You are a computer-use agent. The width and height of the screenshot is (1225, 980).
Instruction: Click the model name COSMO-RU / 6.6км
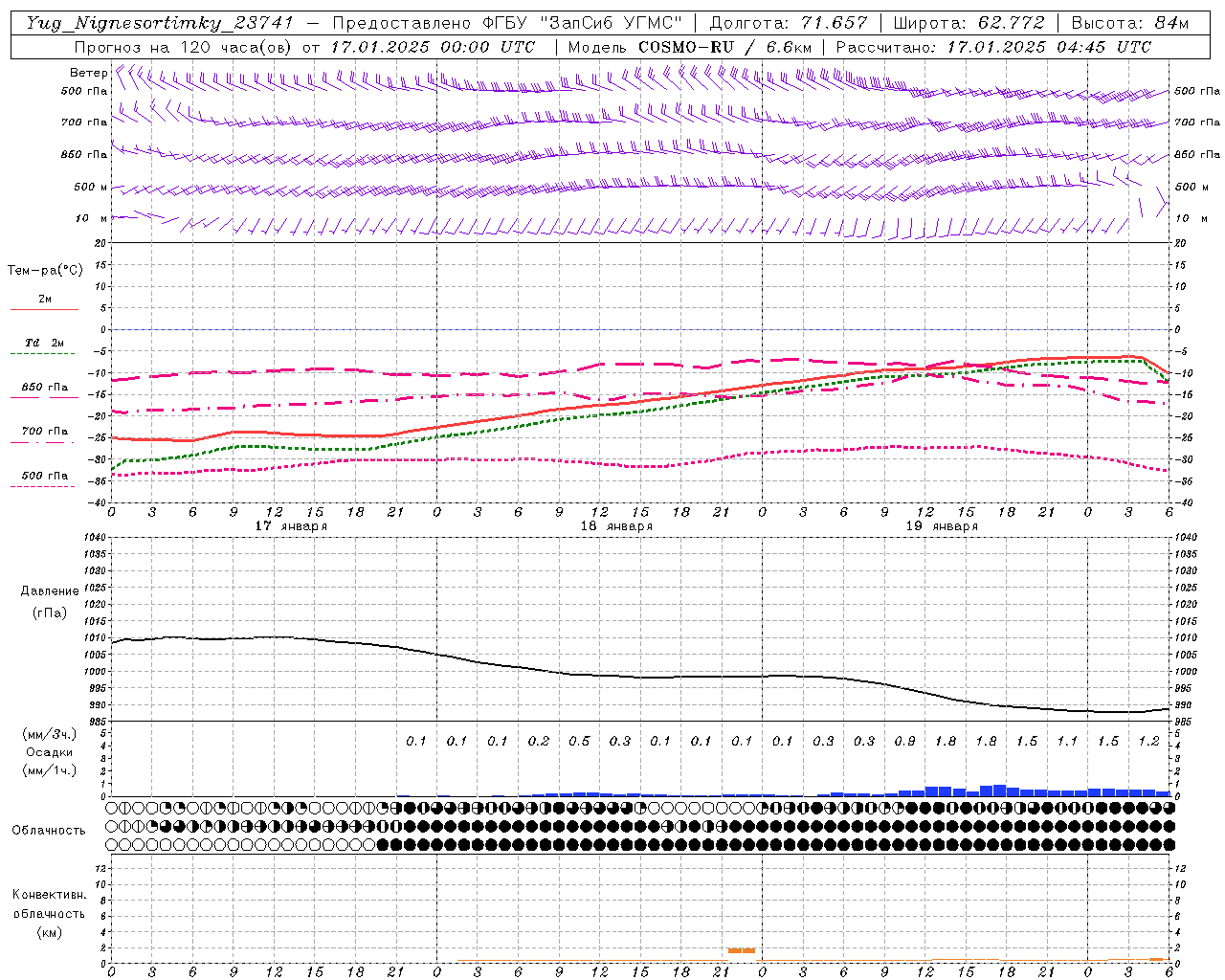(724, 47)
